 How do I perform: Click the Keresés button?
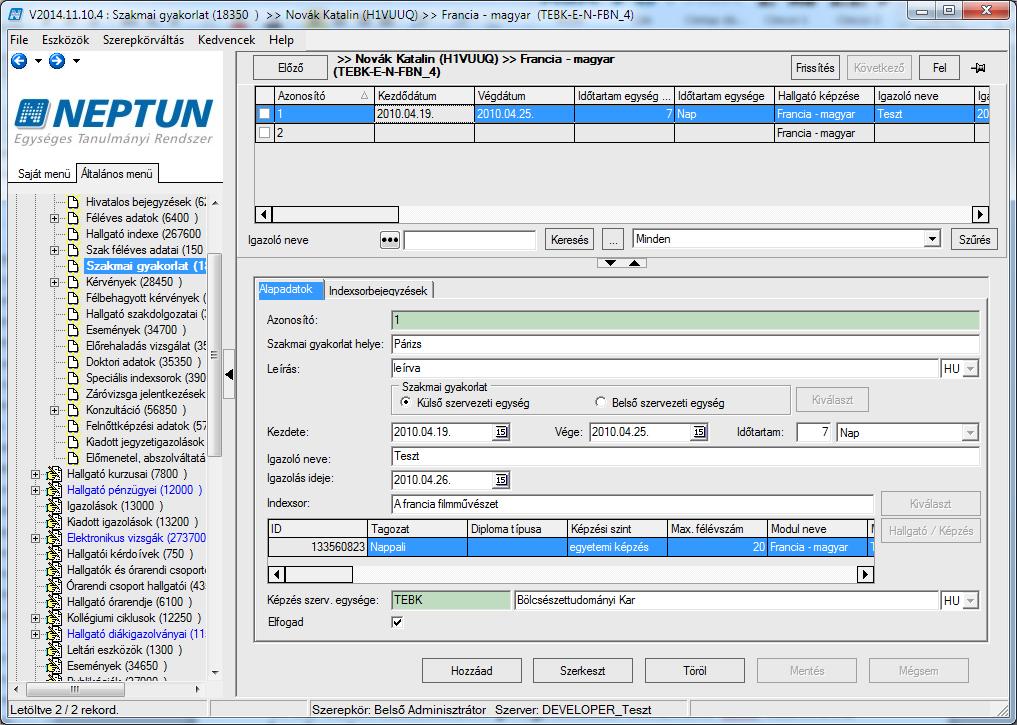pos(569,240)
